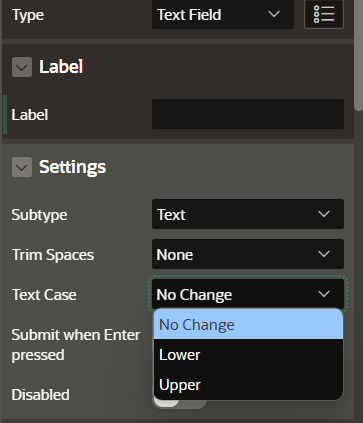Collapse the Settings section chevron
The width and height of the screenshot is (363, 423).
coord(22,167)
